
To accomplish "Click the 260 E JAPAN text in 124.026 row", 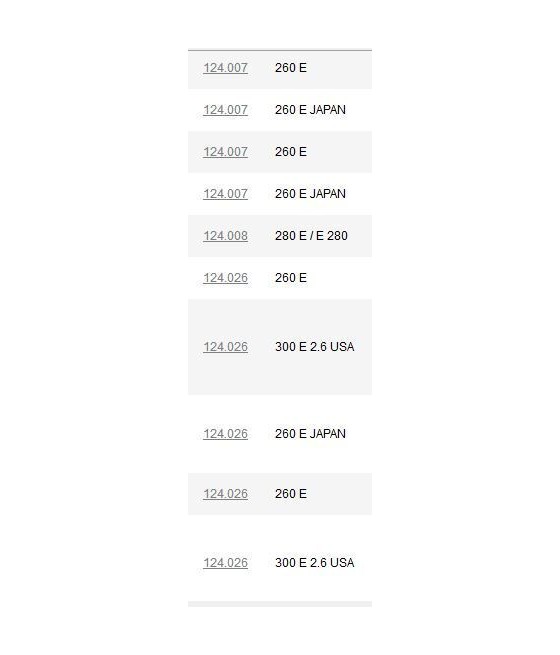I will (310, 434).
